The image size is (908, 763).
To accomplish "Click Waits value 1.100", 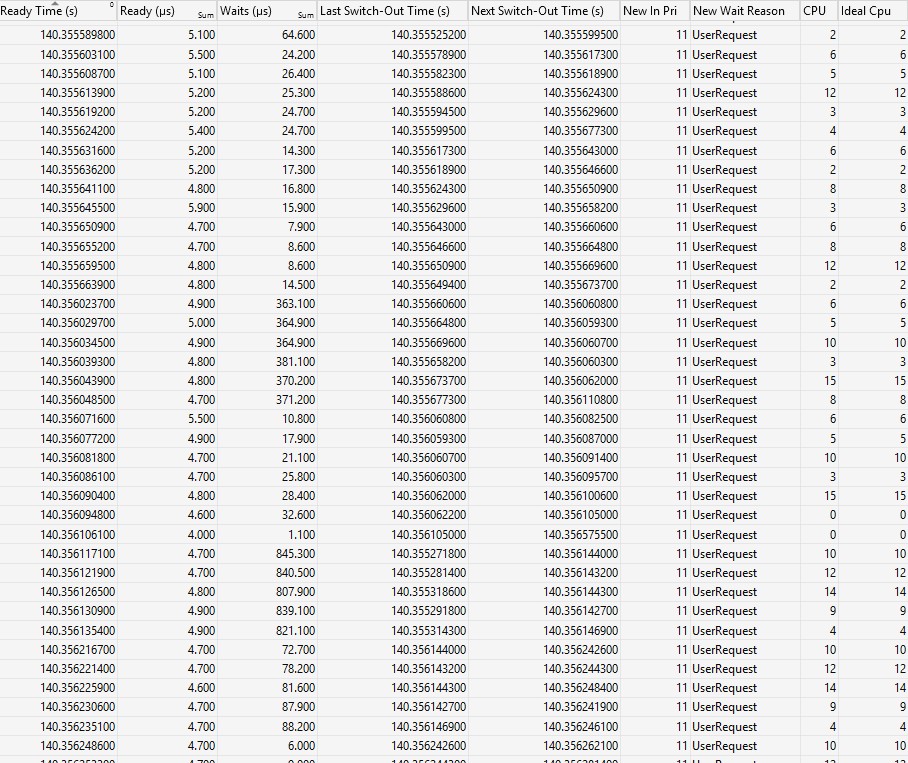I will 302,535.
